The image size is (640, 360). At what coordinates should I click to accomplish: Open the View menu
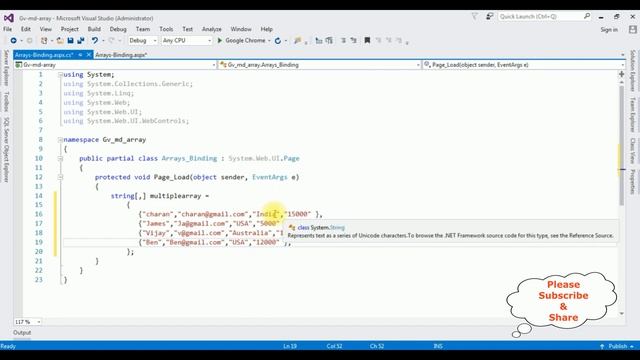pyautogui.click(x=46, y=29)
